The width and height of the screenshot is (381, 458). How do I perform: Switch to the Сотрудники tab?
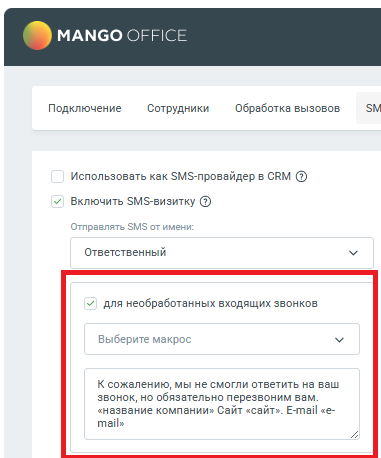click(178, 108)
